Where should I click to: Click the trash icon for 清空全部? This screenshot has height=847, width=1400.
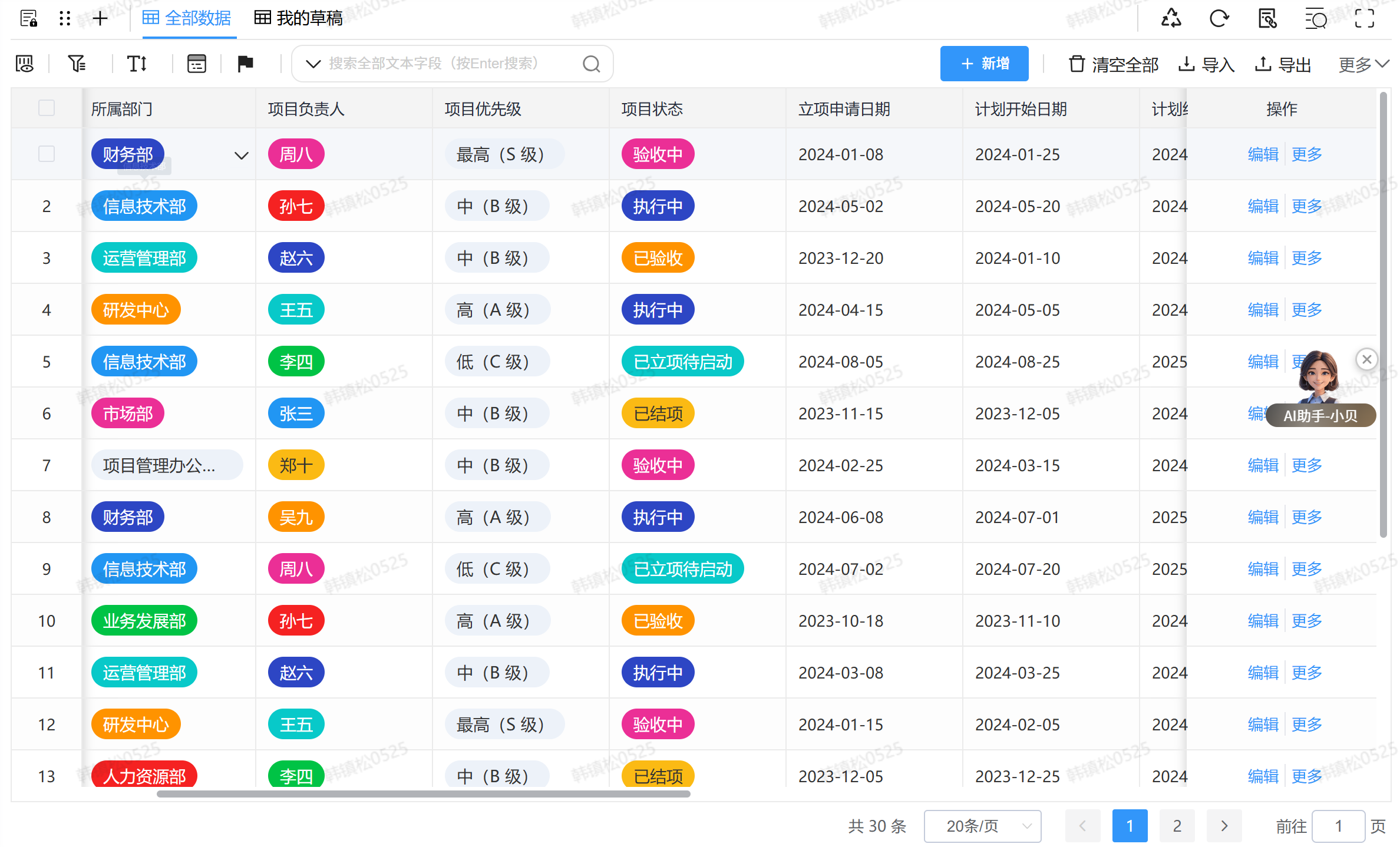point(1077,64)
